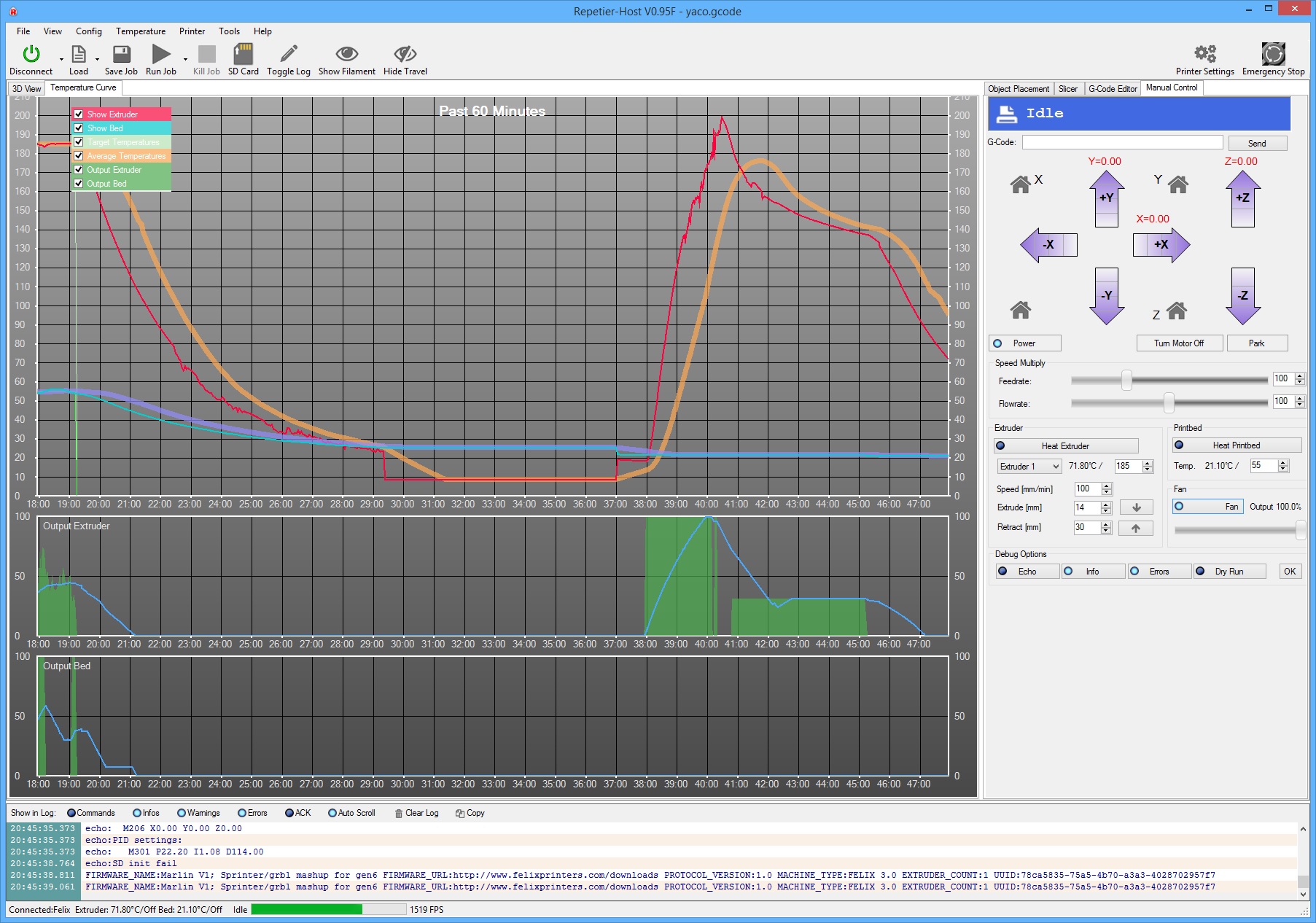Raise Z with the +Z arrow

coord(1243,199)
